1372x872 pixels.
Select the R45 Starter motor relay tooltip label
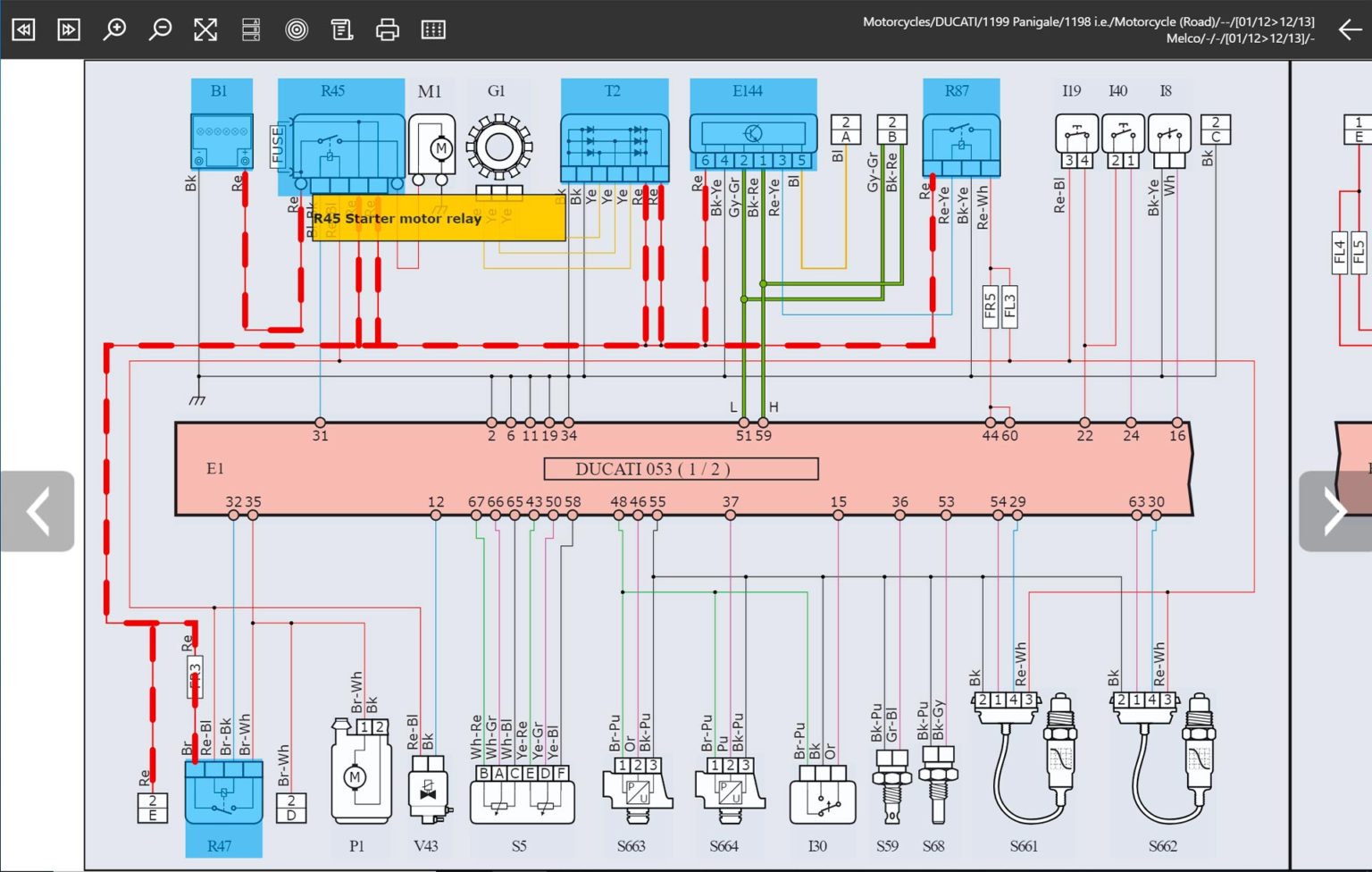point(397,218)
